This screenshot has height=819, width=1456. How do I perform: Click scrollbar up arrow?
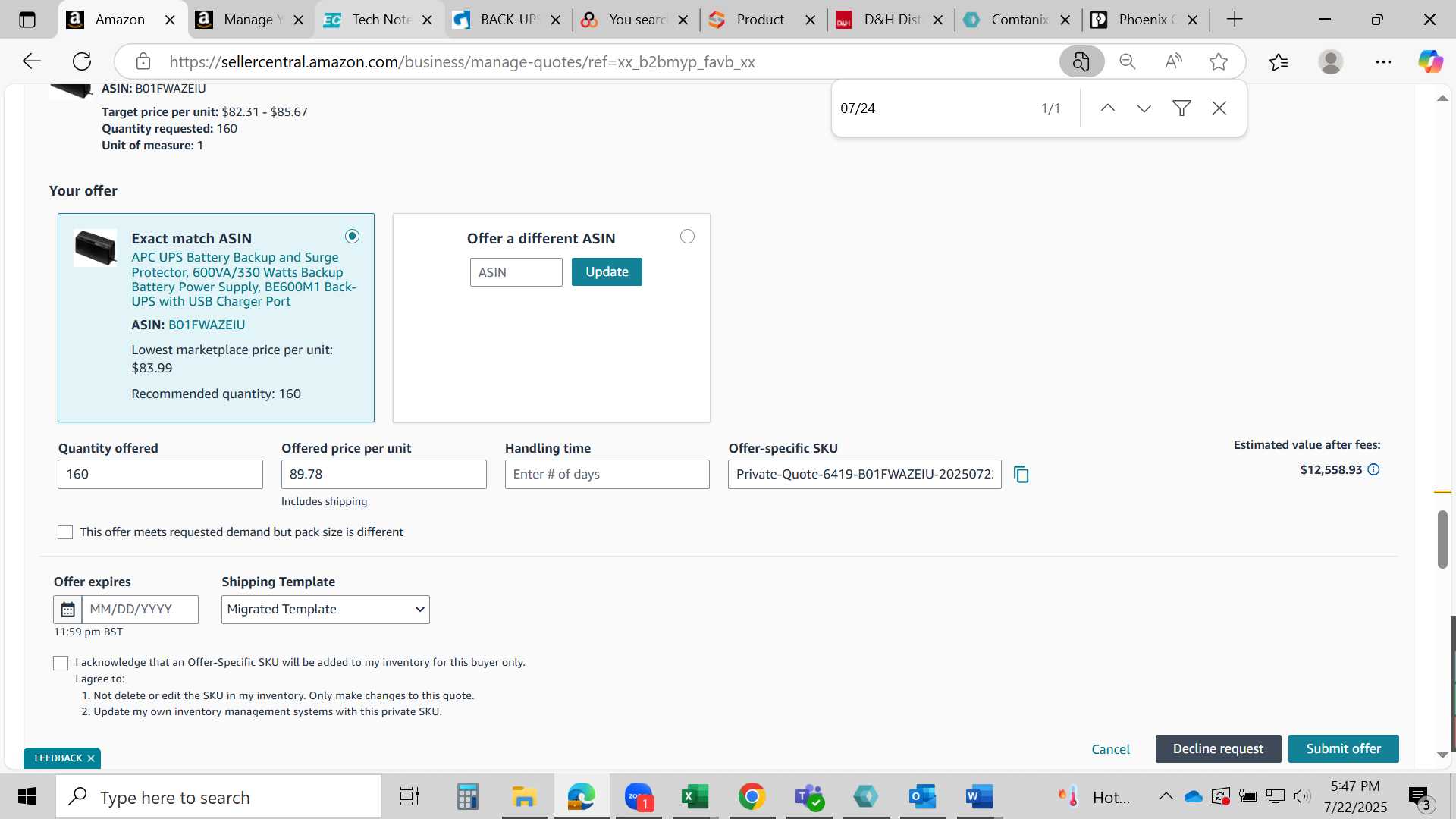coord(1442,98)
